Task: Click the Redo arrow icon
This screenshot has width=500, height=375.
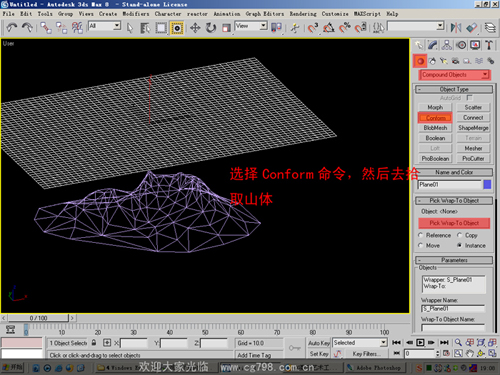Action: [x=27, y=27]
